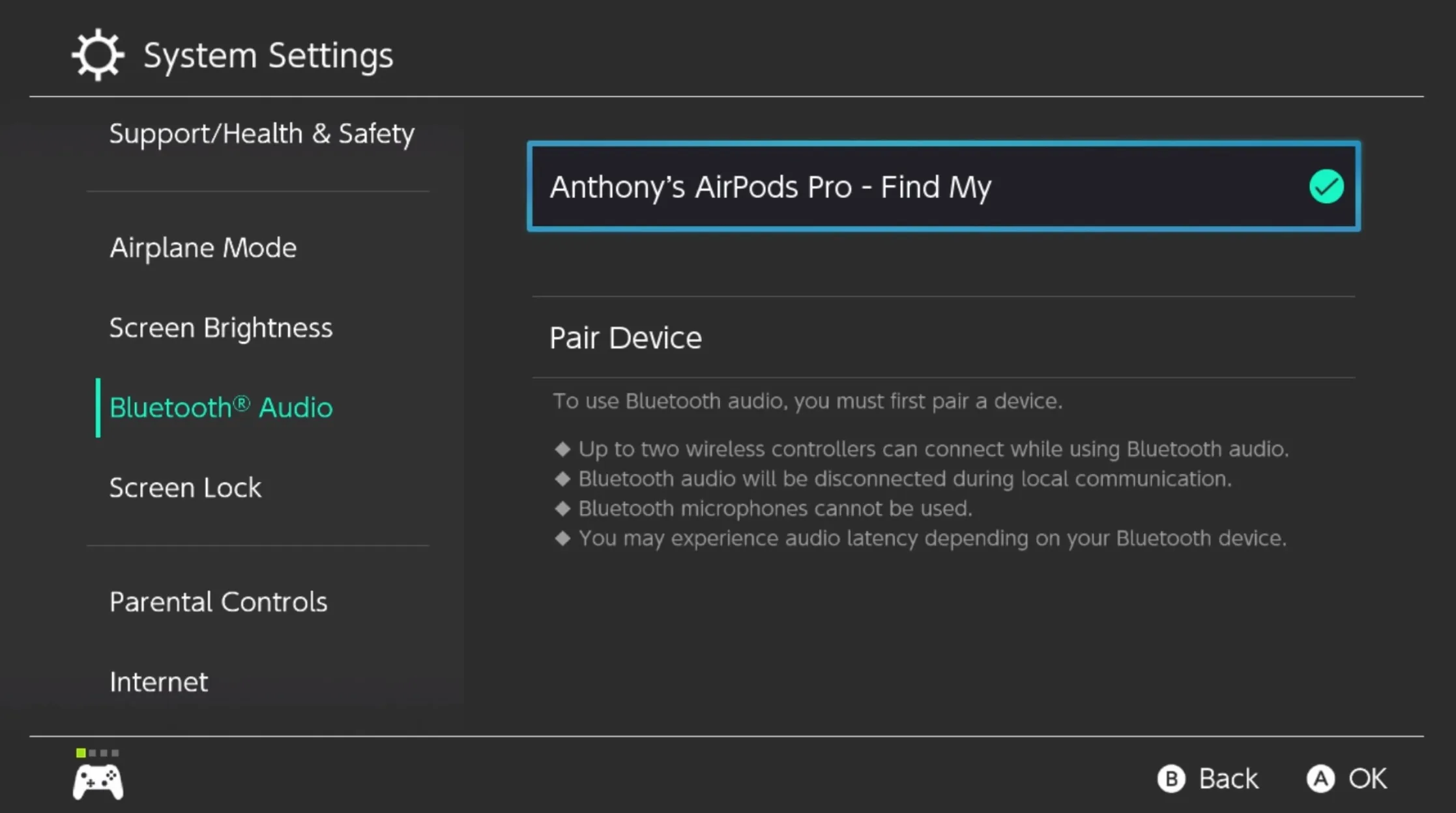Click the registered trademark symbol in Bluetooth

241,403
